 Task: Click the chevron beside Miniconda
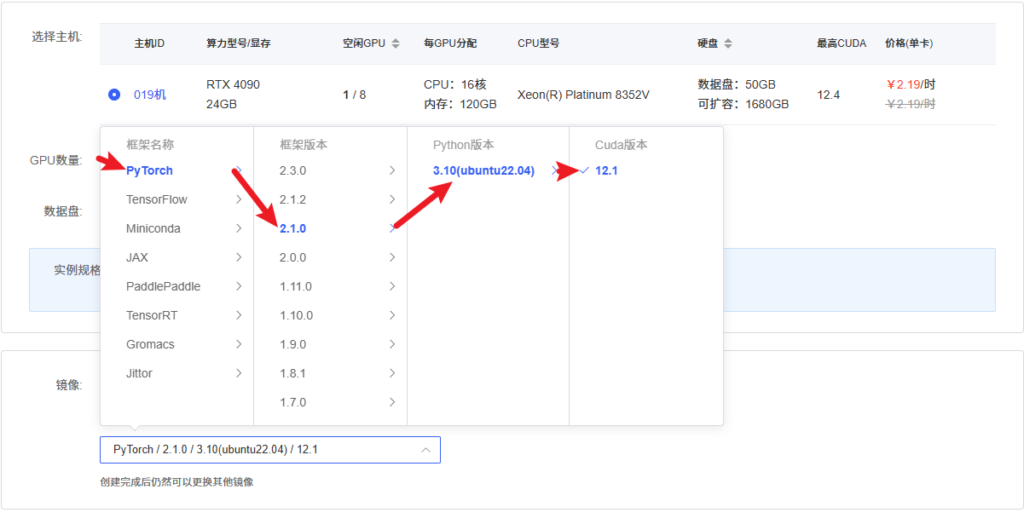(x=238, y=229)
